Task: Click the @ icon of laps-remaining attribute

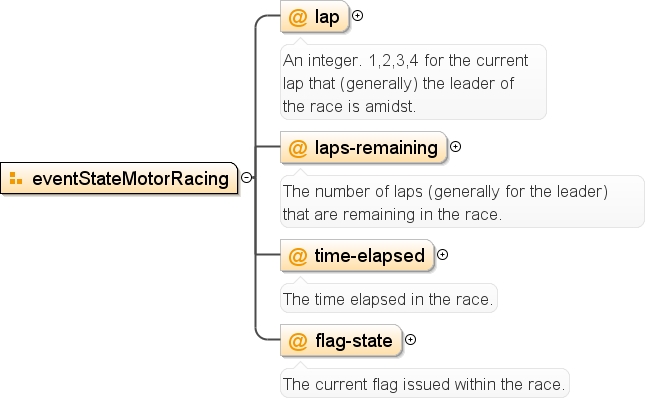Action: (298, 149)
